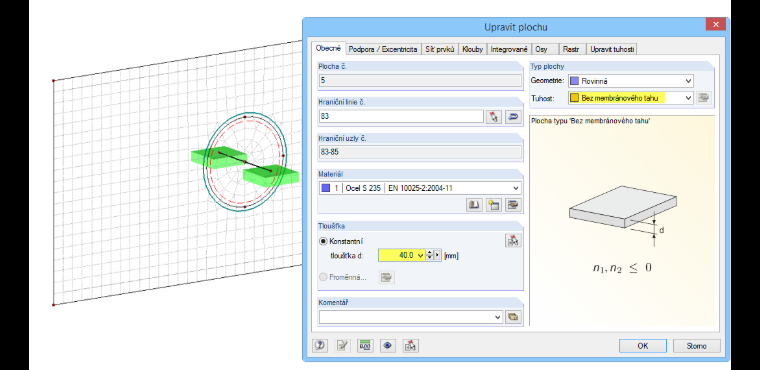
Task: Open the Upravit tuhosti tab
Action: tap(612, 49)
